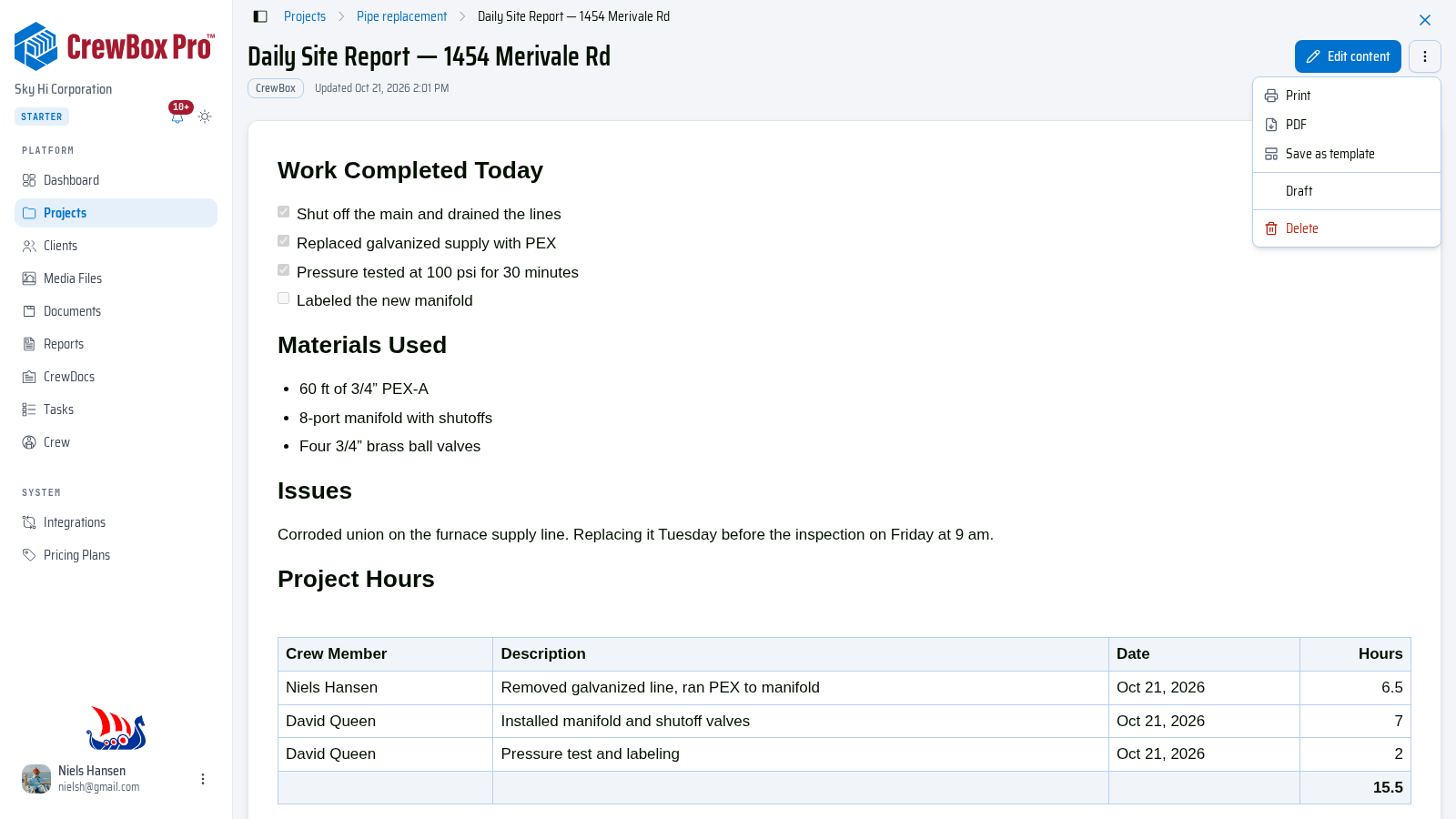The image size is (1456, 819).
Task: Click 'Pressure test and labeling' cell
Action: pos(801,754)
